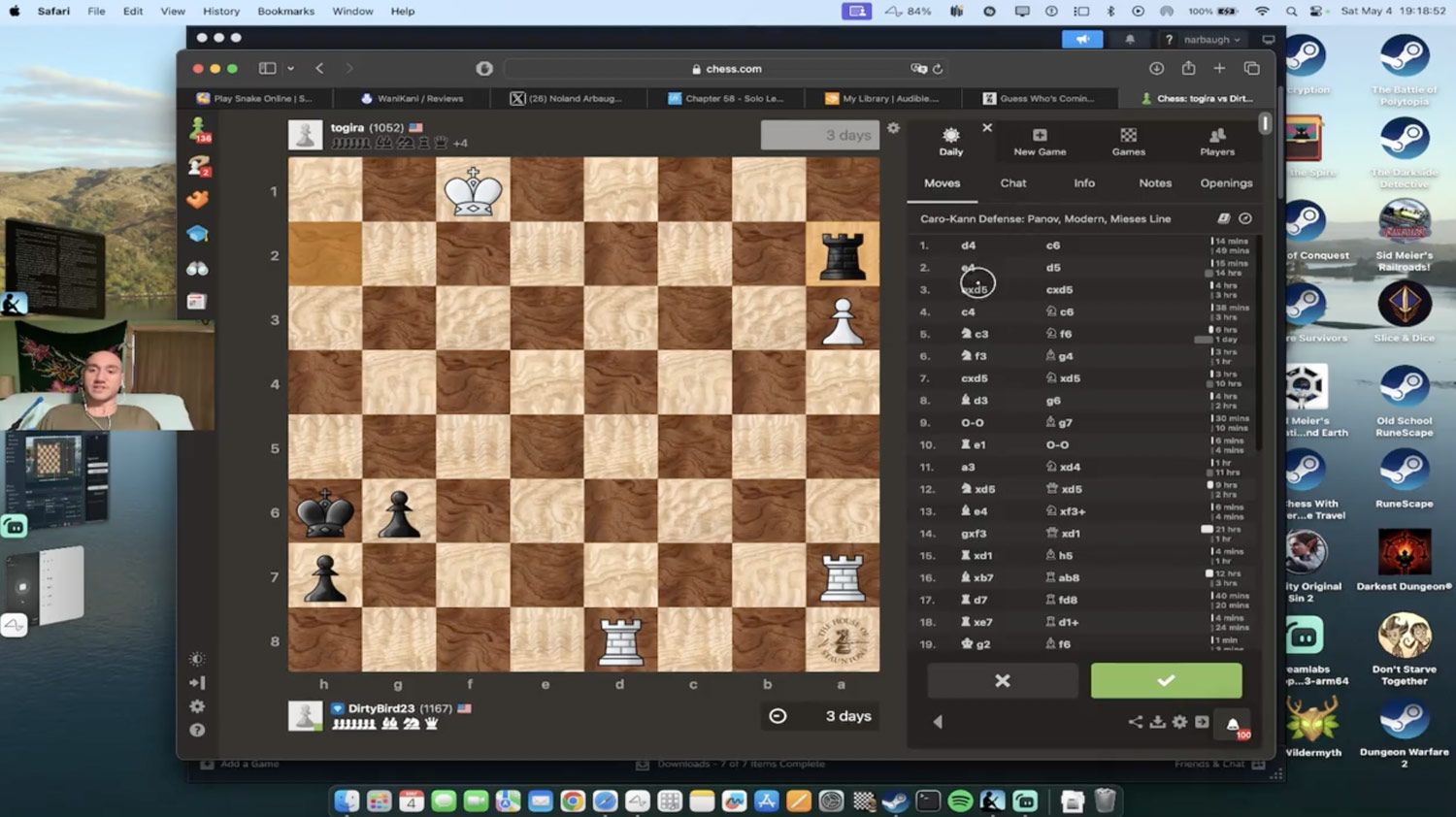Click the Watch binoculars sidebar icon
This screenshot has width=1456, height=817.
pos(197,268)
